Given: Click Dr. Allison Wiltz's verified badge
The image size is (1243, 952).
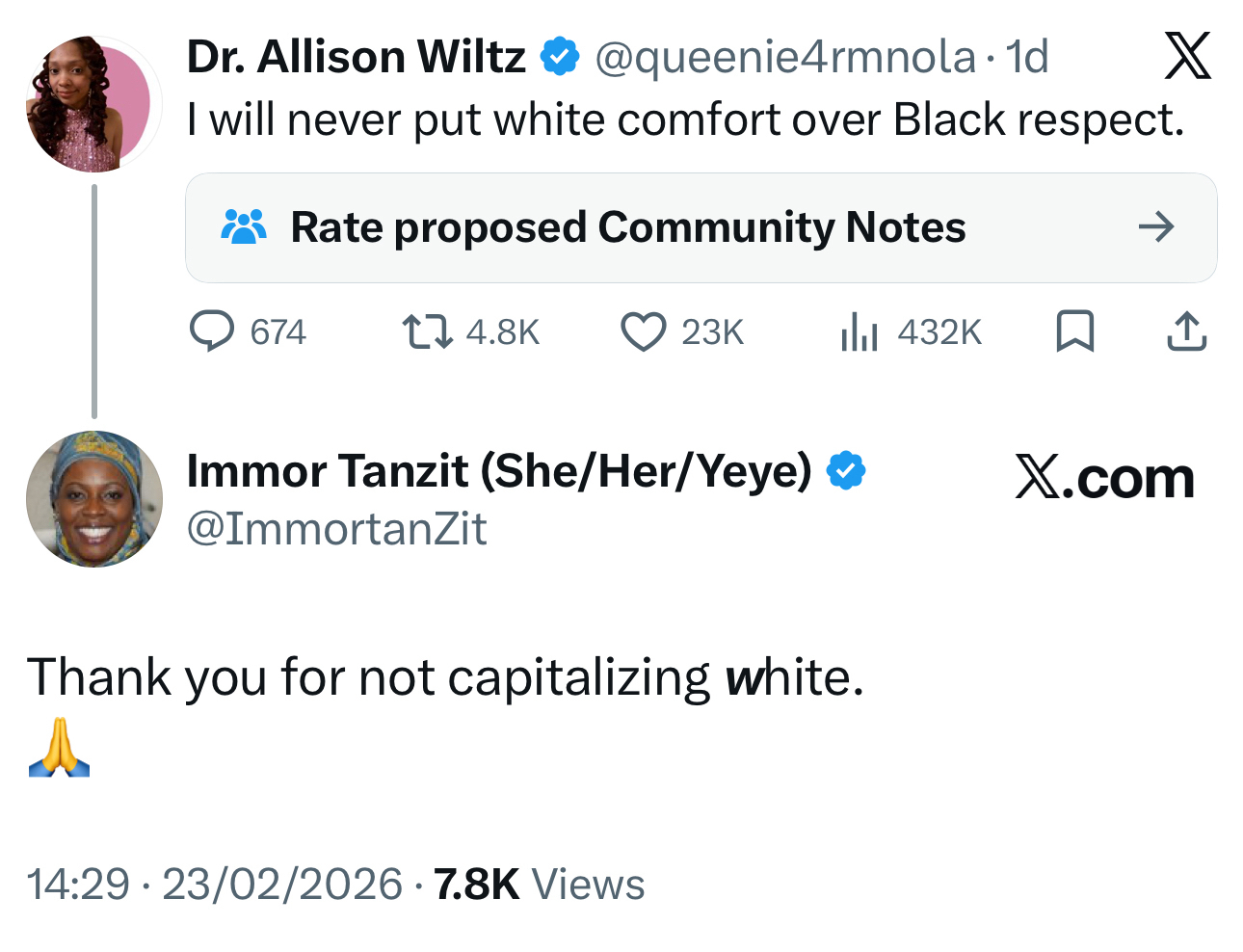Looking at the screenshot, I should 560,57.
